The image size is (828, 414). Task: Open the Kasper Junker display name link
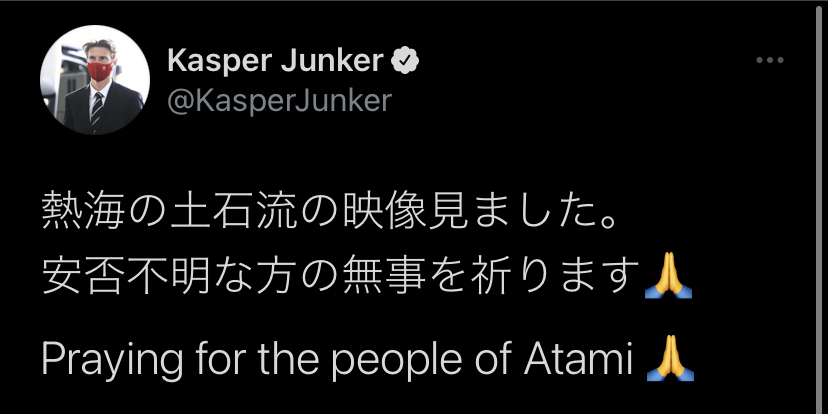(275, 61)
